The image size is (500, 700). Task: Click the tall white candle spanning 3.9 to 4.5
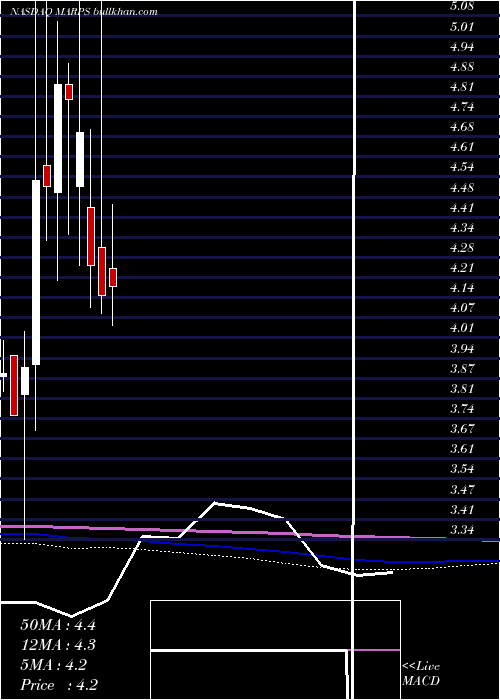36,272
